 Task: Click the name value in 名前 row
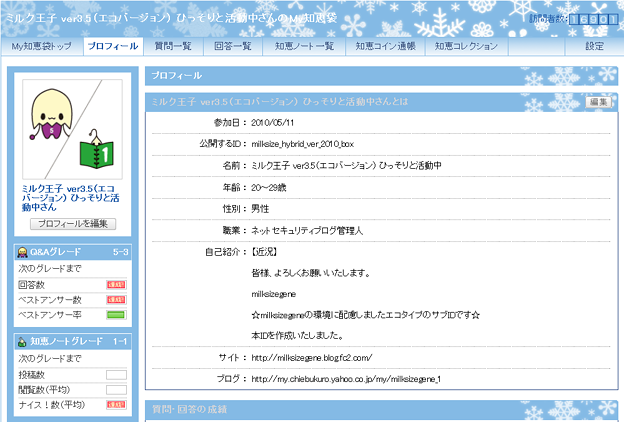[x=346, y=166]
